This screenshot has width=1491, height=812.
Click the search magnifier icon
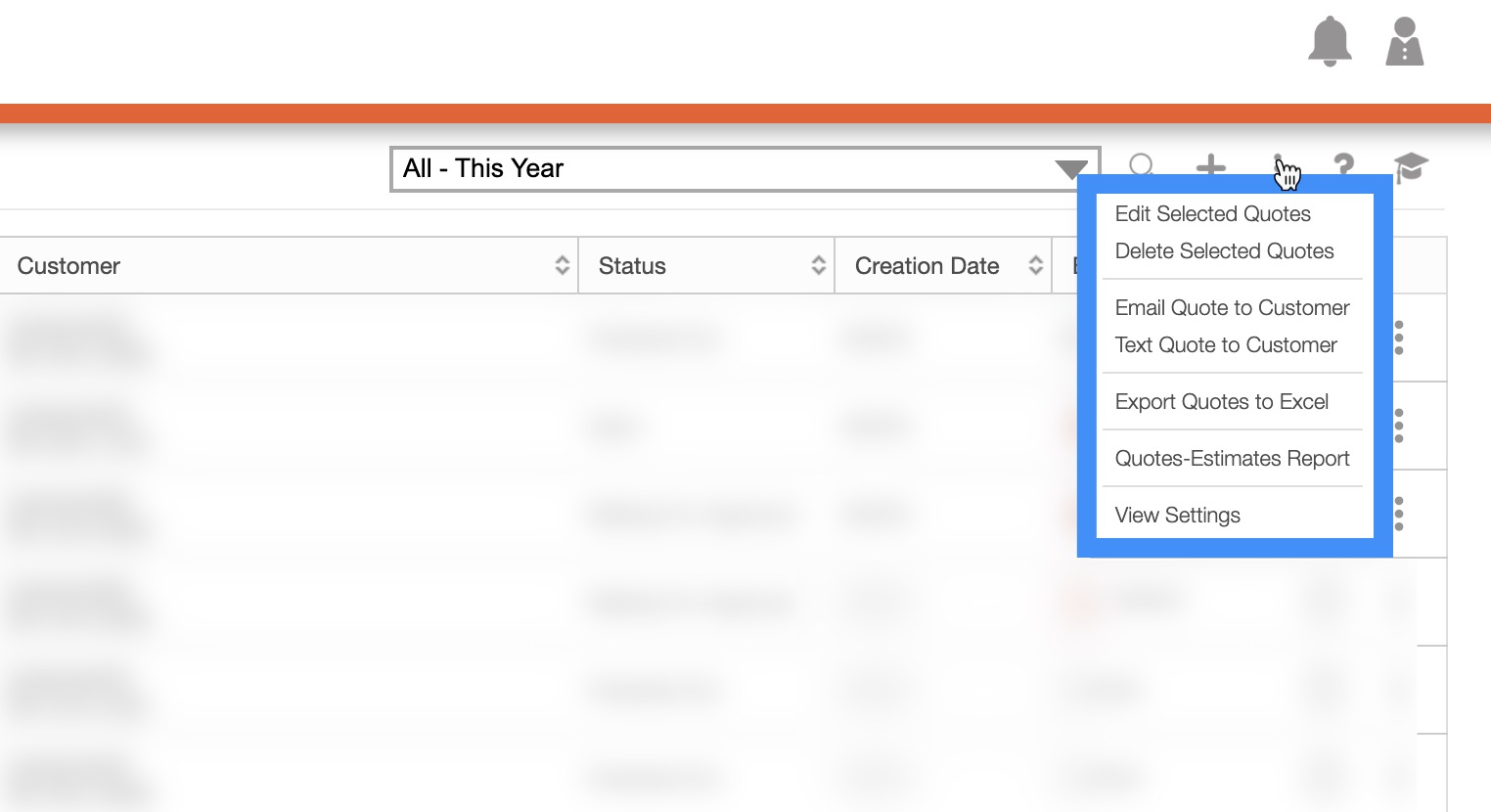[x=1141, y=165]
